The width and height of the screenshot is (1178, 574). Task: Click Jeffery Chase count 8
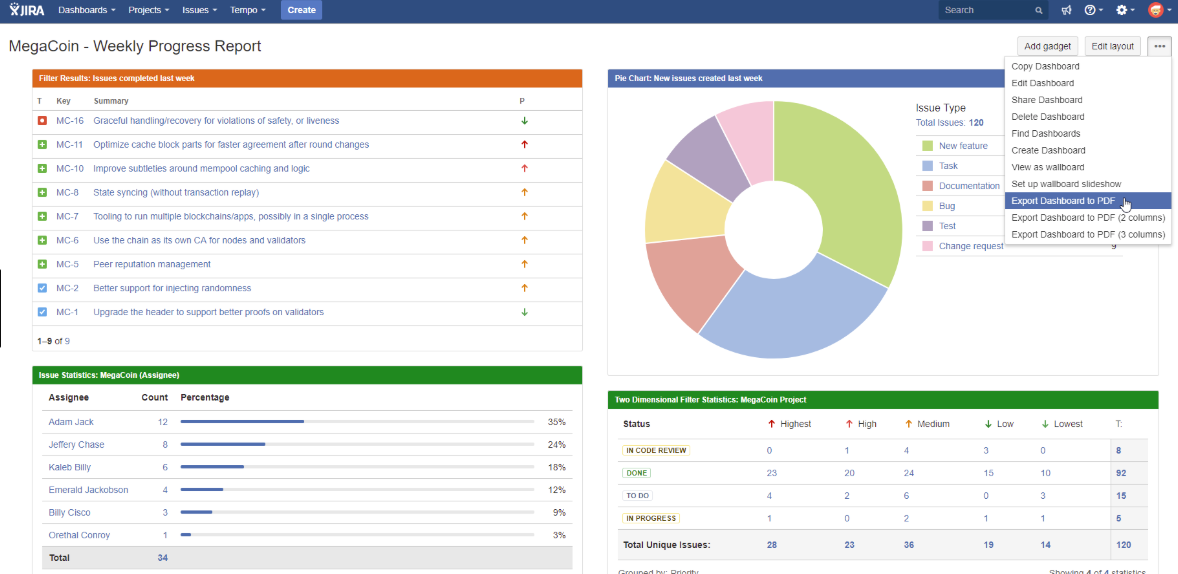tap(165, 445)
